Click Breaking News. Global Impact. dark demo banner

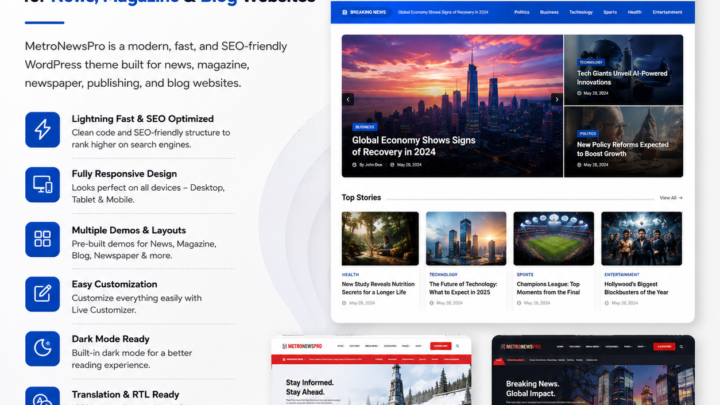(533, 388)
